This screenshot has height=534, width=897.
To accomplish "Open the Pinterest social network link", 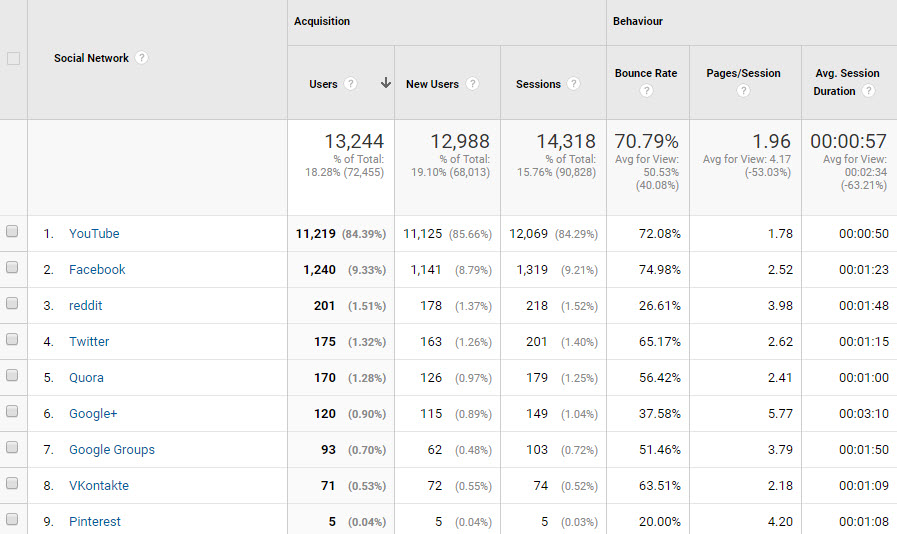I will (x=95, y=522).
